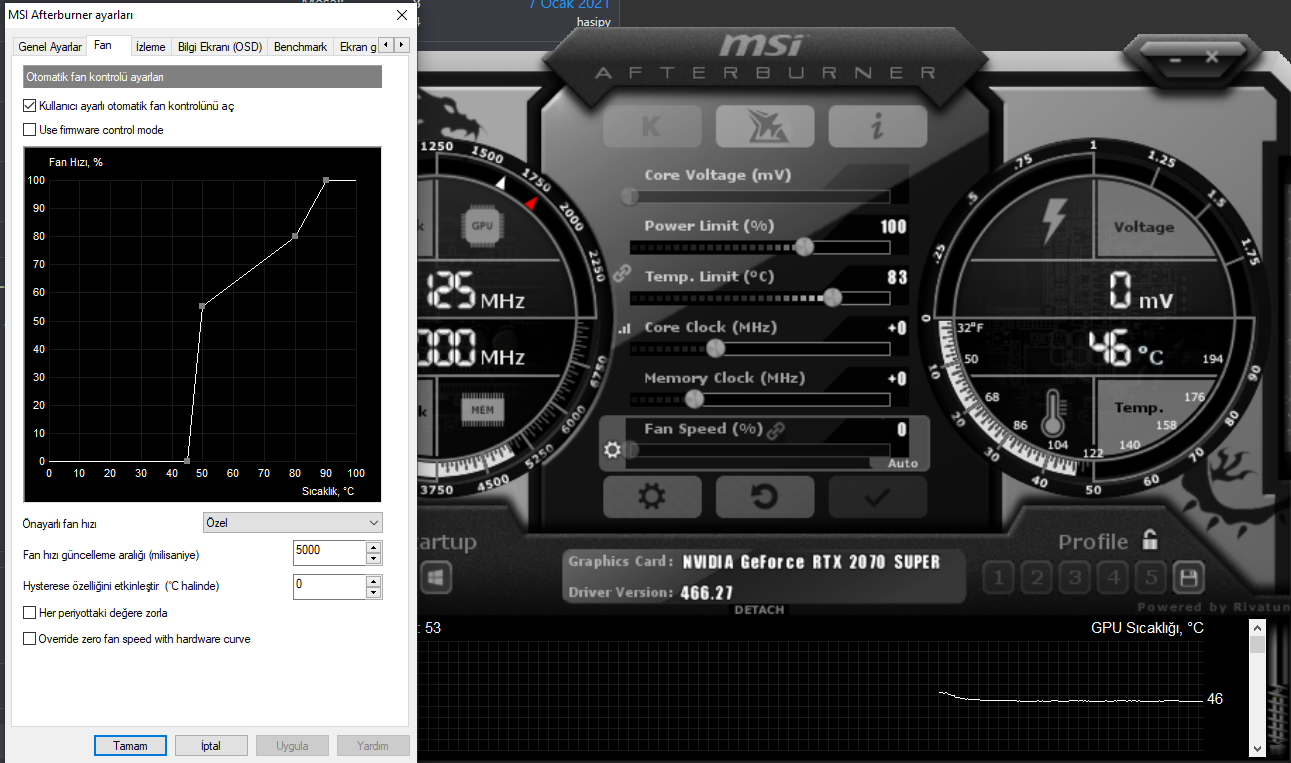This screenshot has width=1291, height=763.
Task: Click the Core Voltage slider handle
Action: [x=630, y=196]
